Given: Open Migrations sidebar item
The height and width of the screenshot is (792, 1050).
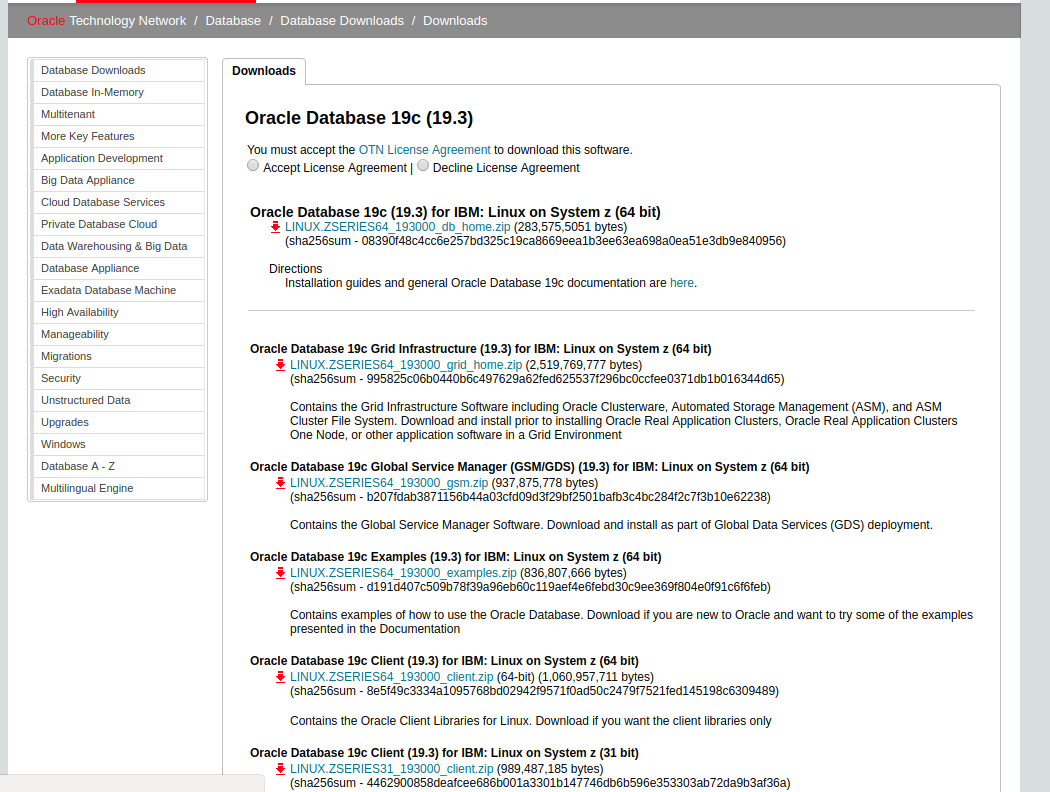Looking at the screenshot, I should [118, 357].
